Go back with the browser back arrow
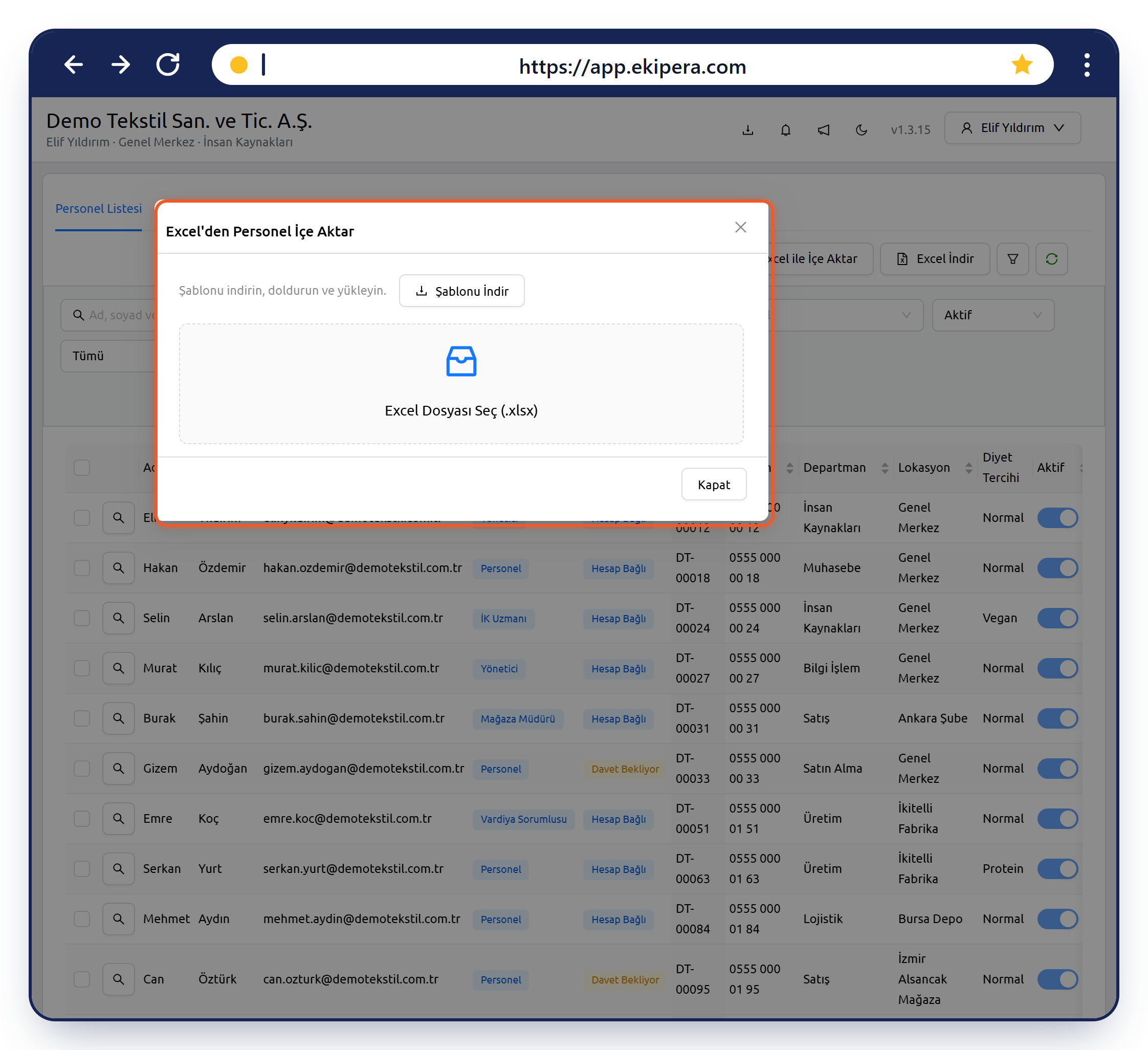 click(74, 65)
